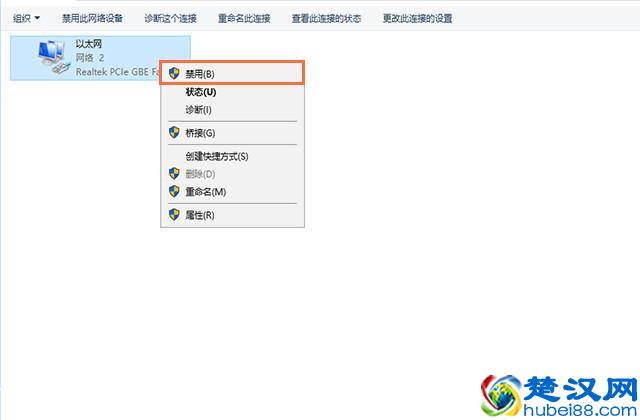This screenshot has width=640, height=420.
Task: Click the 网络 2 label text
Action: 90,58
